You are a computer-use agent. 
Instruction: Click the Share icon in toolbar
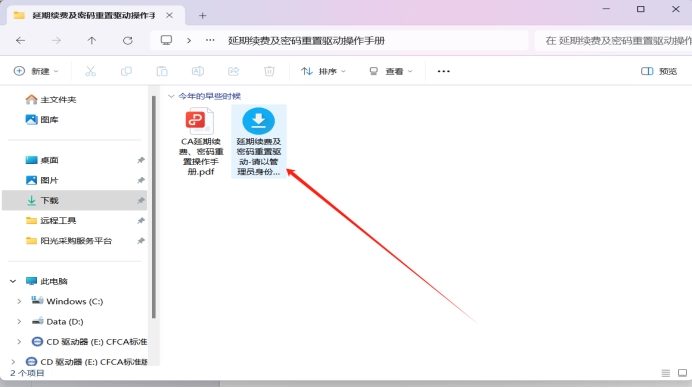[x=233, y=71]
